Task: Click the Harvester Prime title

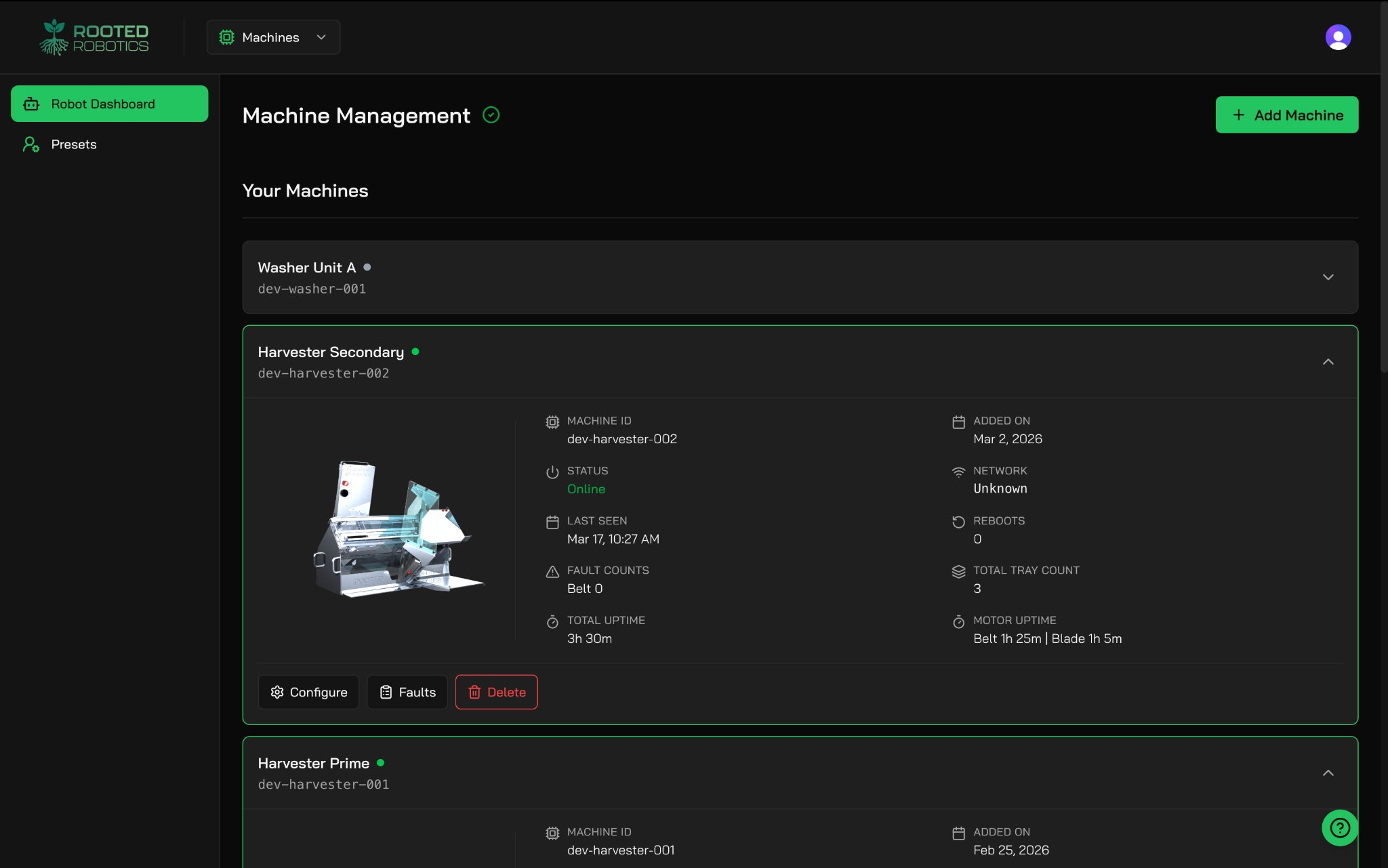Action: click(313, 764)
